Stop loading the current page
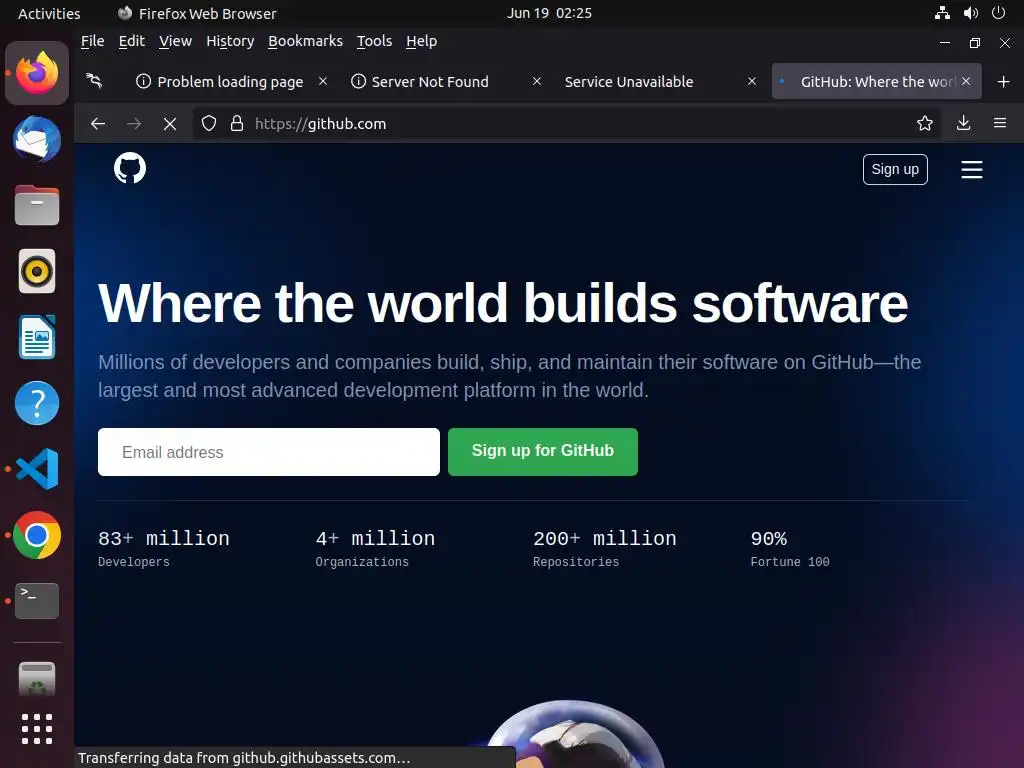The height and width of the screenshot is (768, 1024). point(170,123)
